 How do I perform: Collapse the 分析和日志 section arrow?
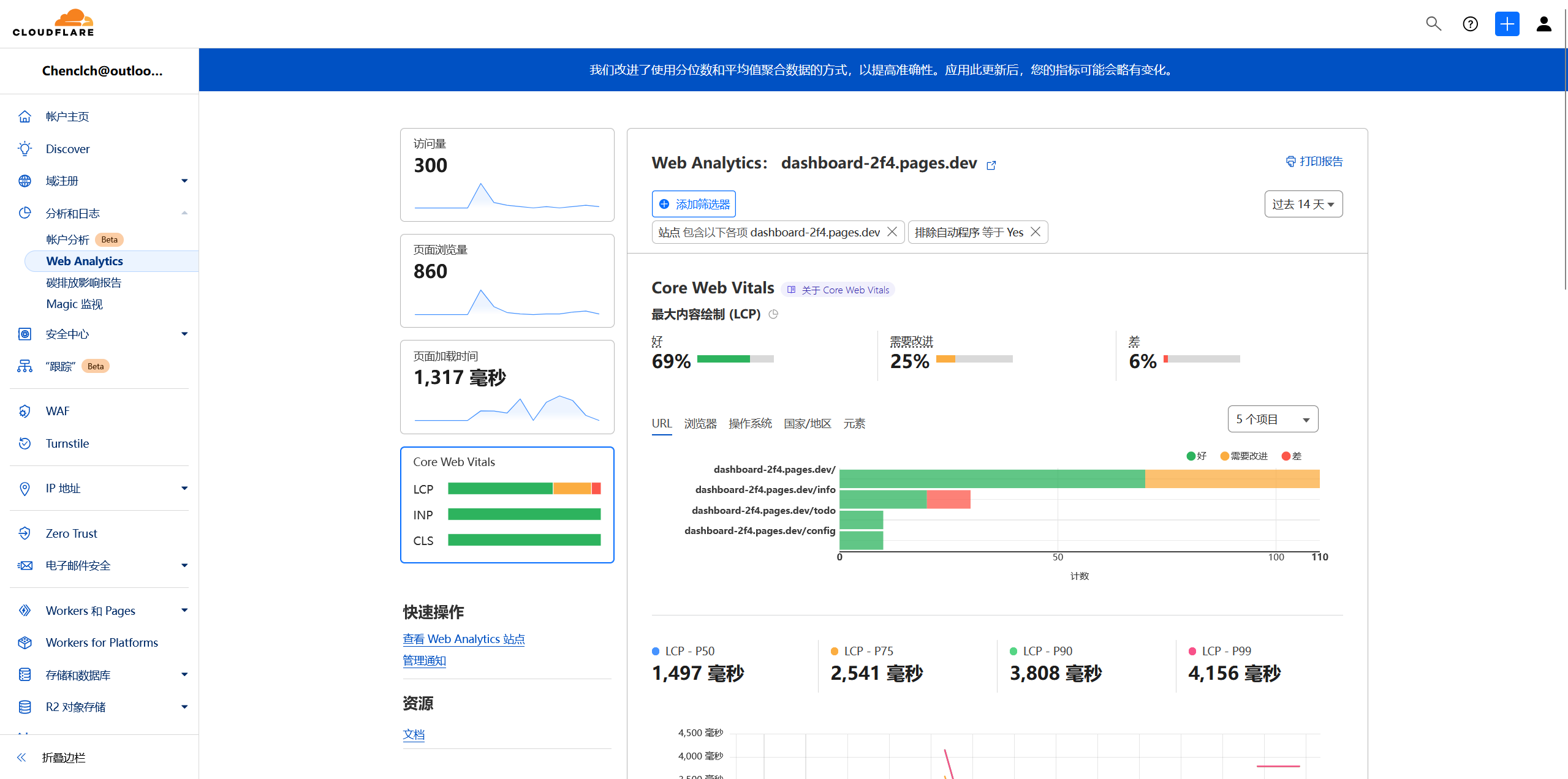click(x=184, y=213)
